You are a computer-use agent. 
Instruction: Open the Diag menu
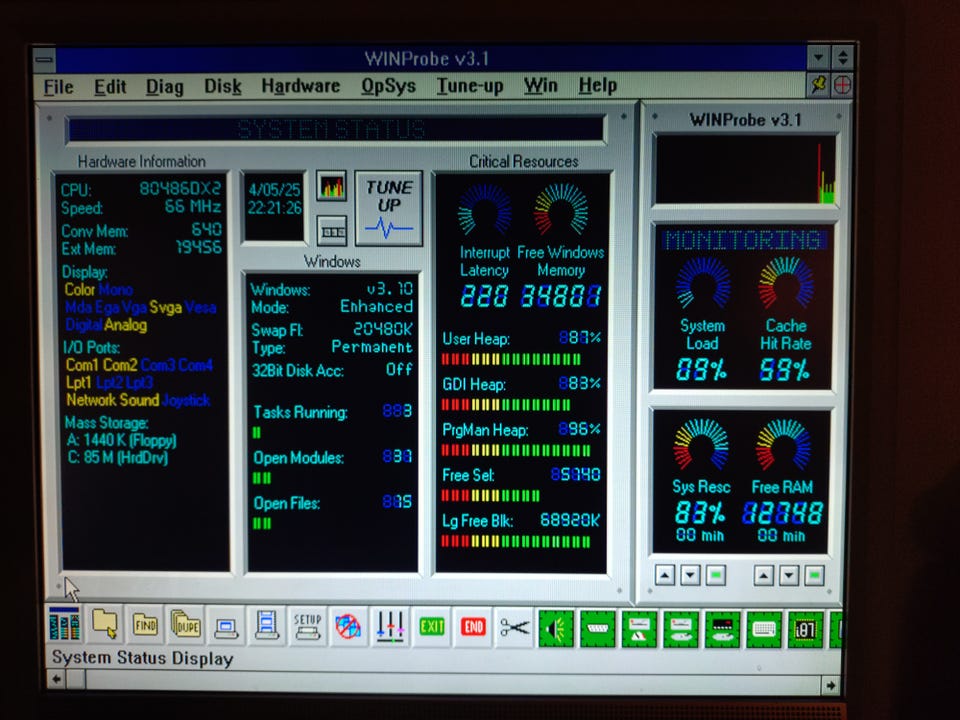tap(165, 87)
